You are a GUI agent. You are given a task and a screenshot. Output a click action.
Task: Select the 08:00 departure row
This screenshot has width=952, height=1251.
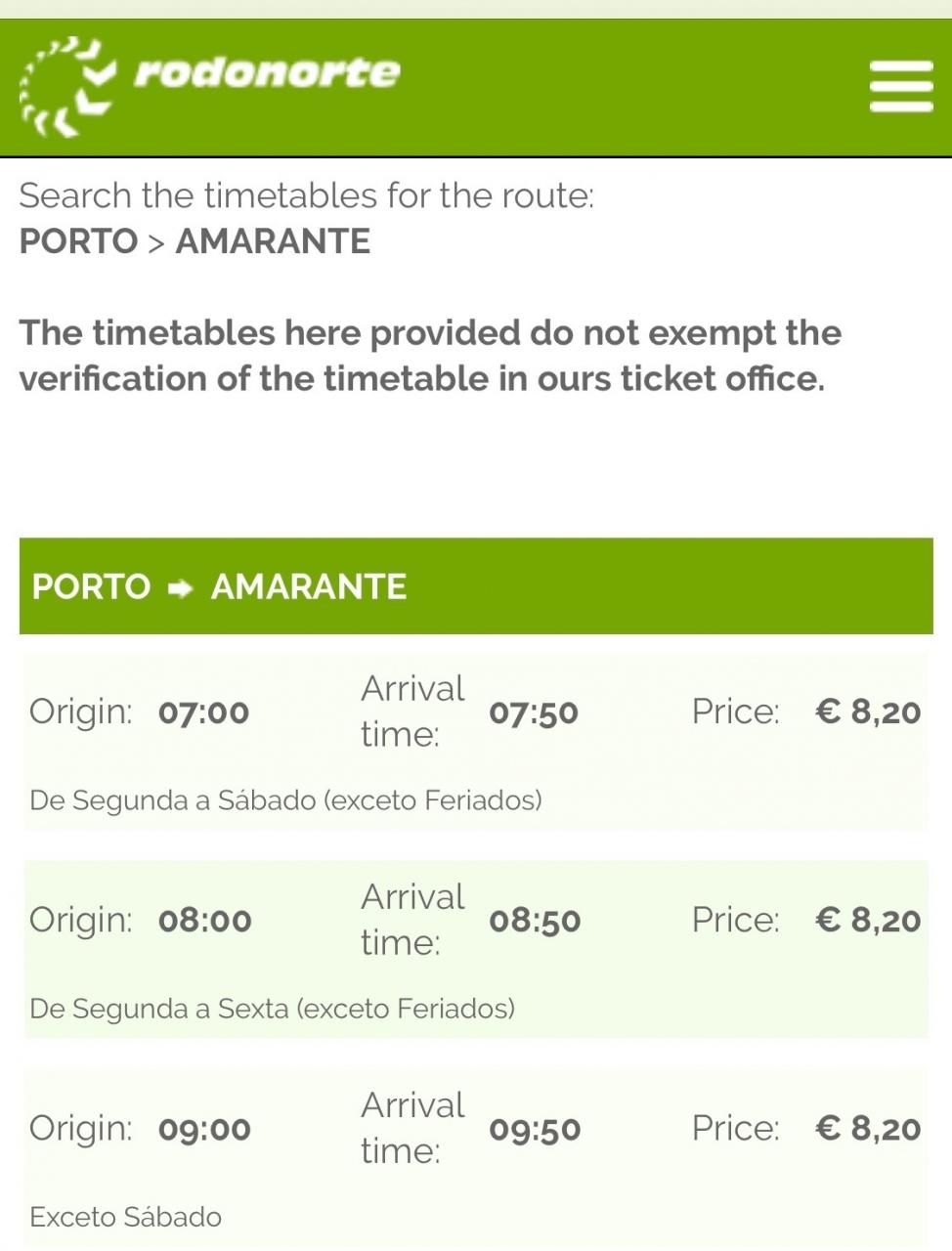tap(475, 950)
